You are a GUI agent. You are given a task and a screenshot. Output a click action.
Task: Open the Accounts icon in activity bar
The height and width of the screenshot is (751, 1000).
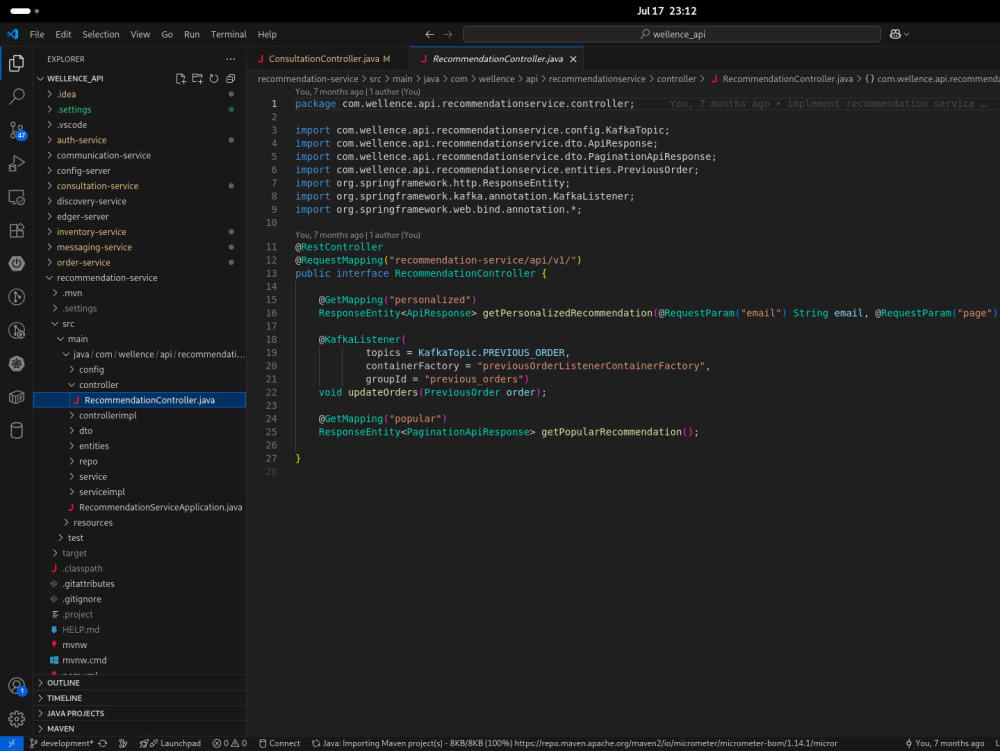click(x=17, y=686)
